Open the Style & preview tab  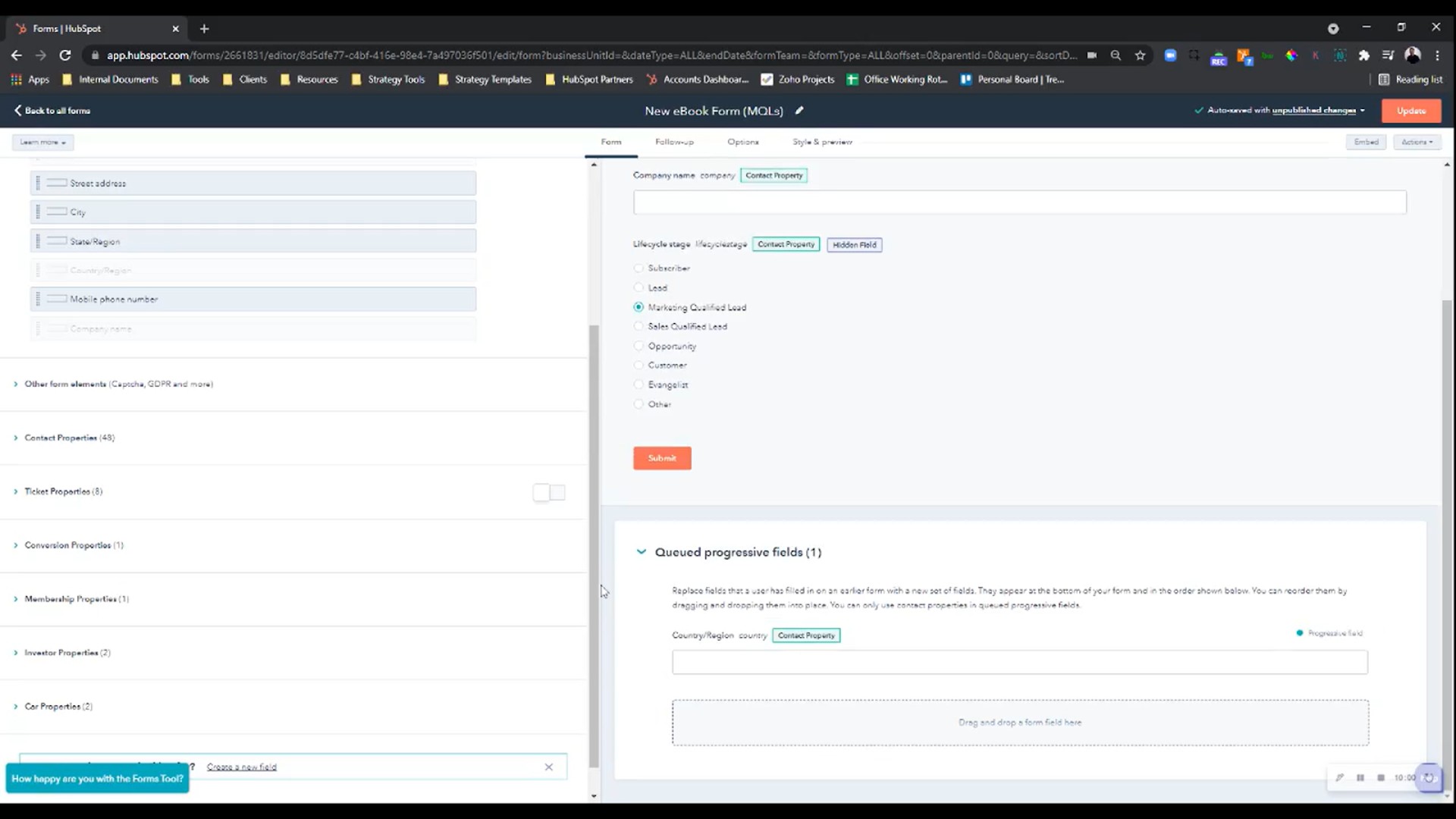[x=822, y=142]
